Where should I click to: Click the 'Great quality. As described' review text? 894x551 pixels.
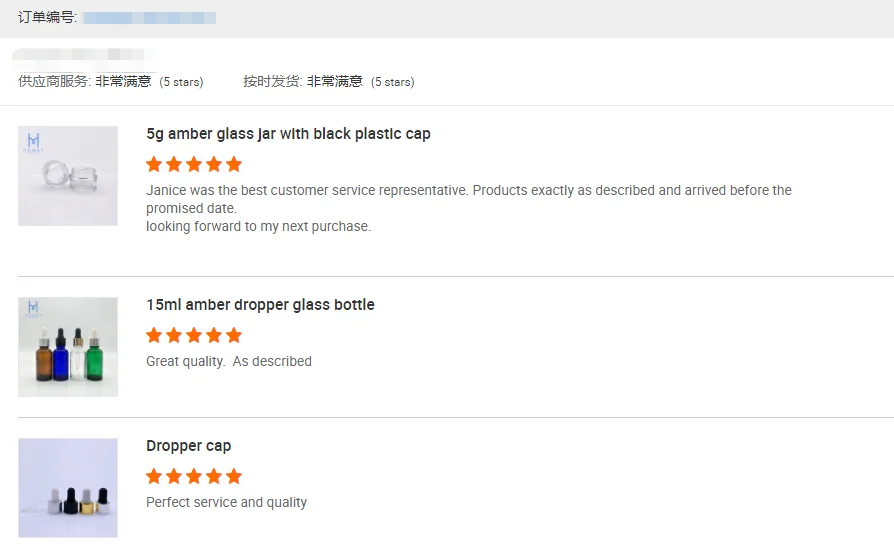229,361
